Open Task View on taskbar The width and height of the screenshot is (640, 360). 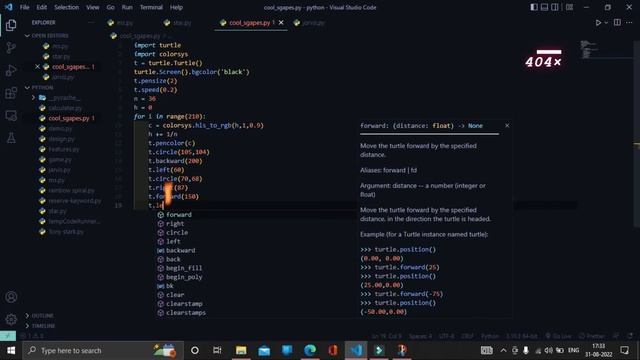pos(218,351)
